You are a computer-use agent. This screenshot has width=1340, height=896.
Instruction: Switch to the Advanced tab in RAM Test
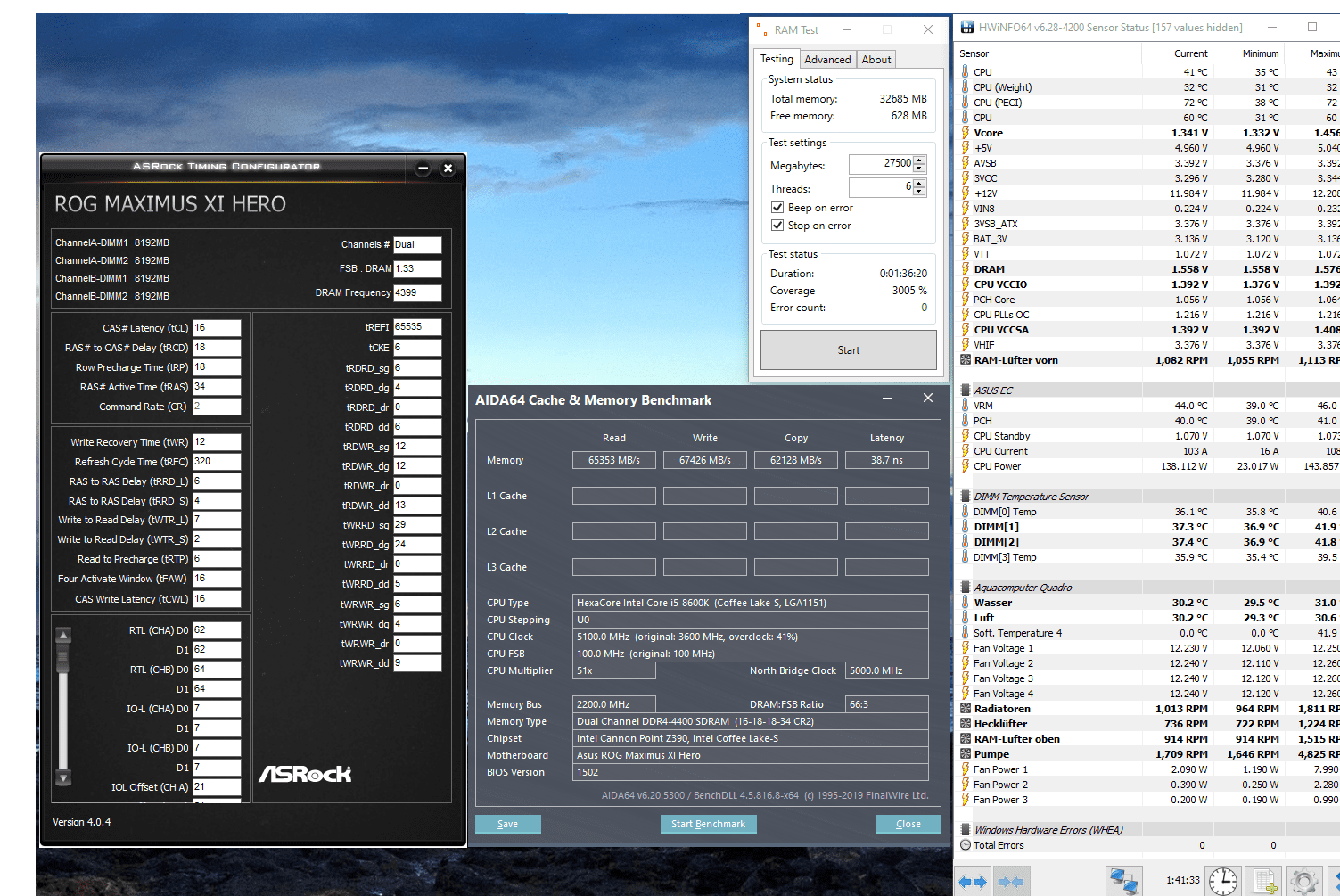(827, 60)
